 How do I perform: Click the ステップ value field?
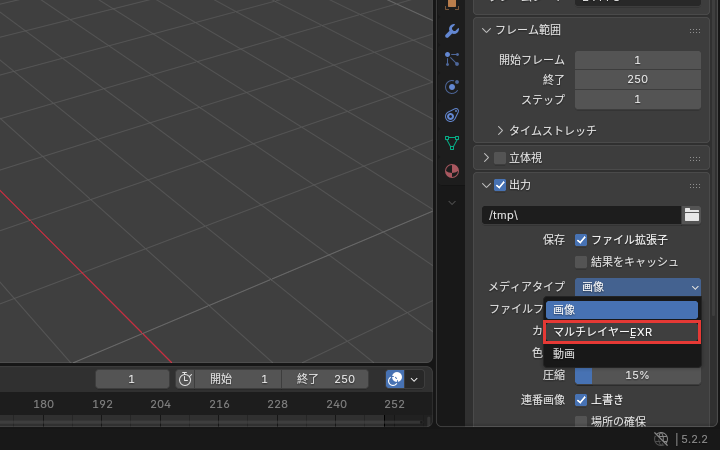point(638,99)
